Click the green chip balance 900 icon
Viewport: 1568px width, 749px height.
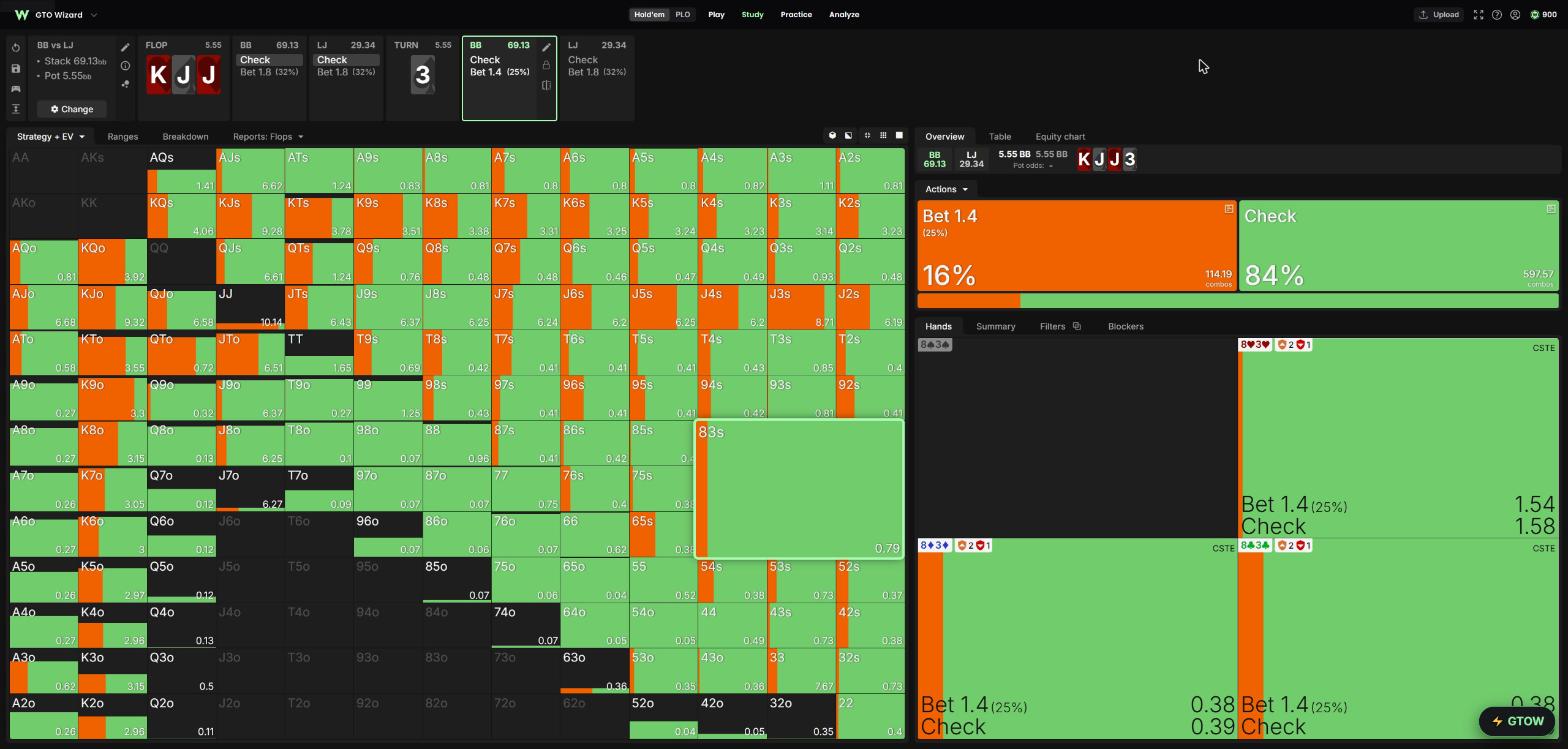(x=1534, y=15)
